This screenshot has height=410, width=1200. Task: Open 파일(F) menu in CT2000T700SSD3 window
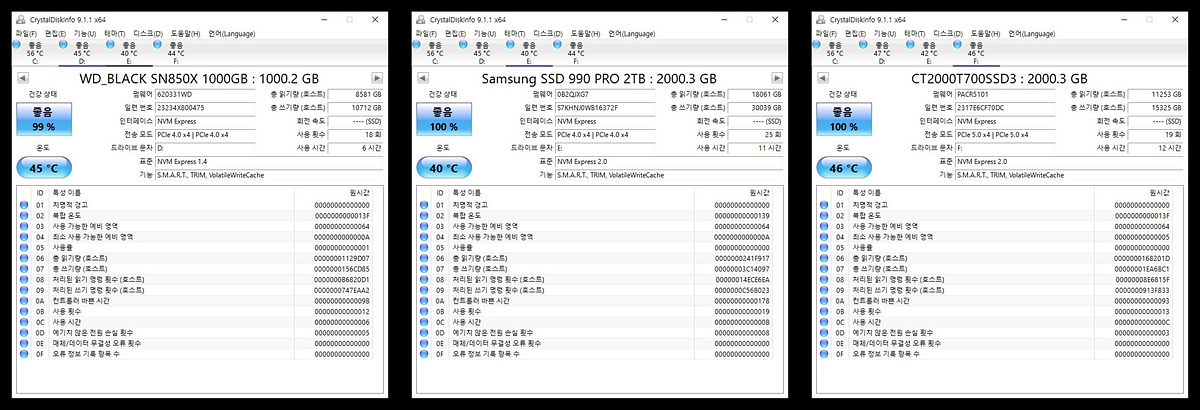(827, 34)
